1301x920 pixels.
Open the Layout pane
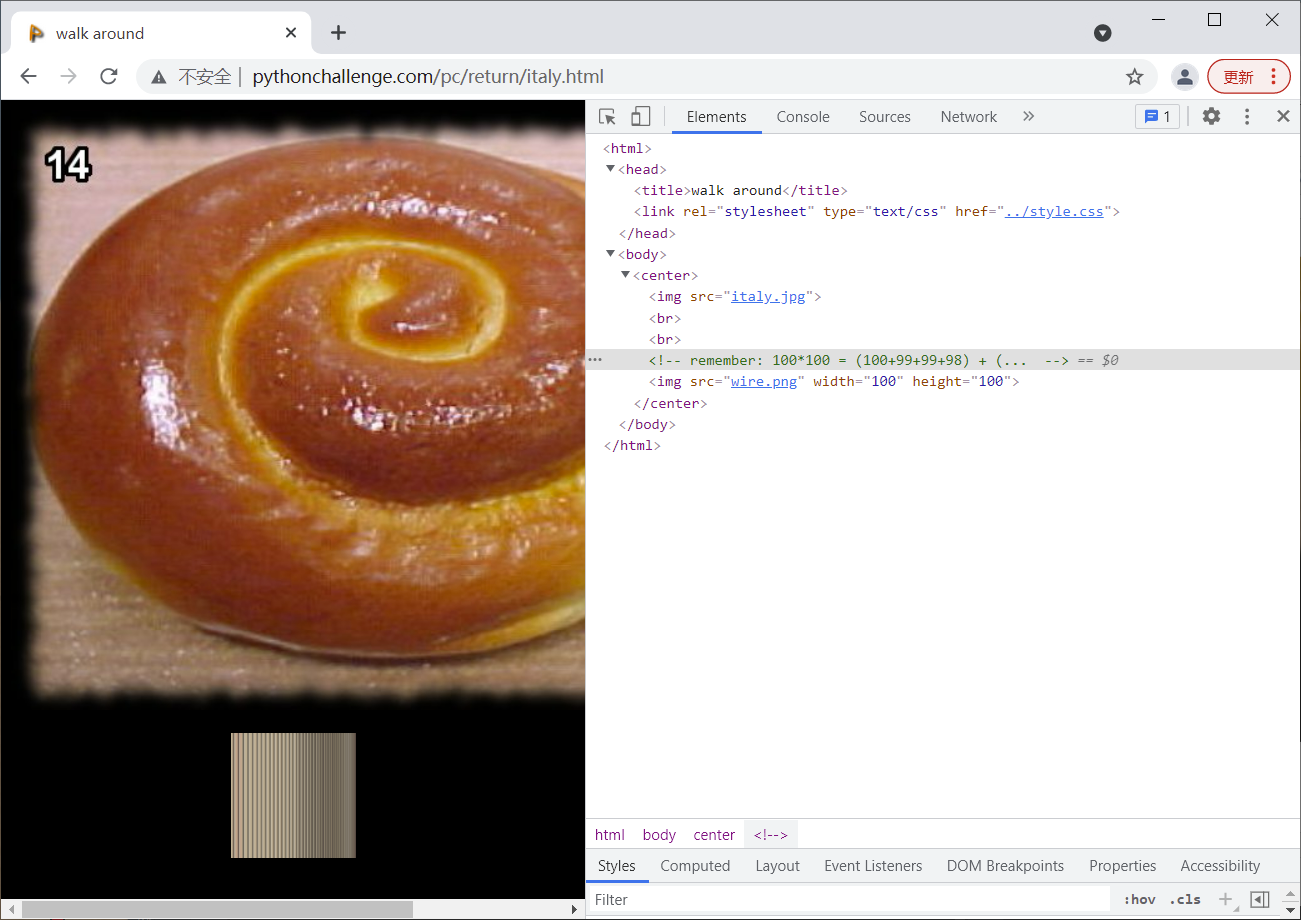[x=778, y=866]
